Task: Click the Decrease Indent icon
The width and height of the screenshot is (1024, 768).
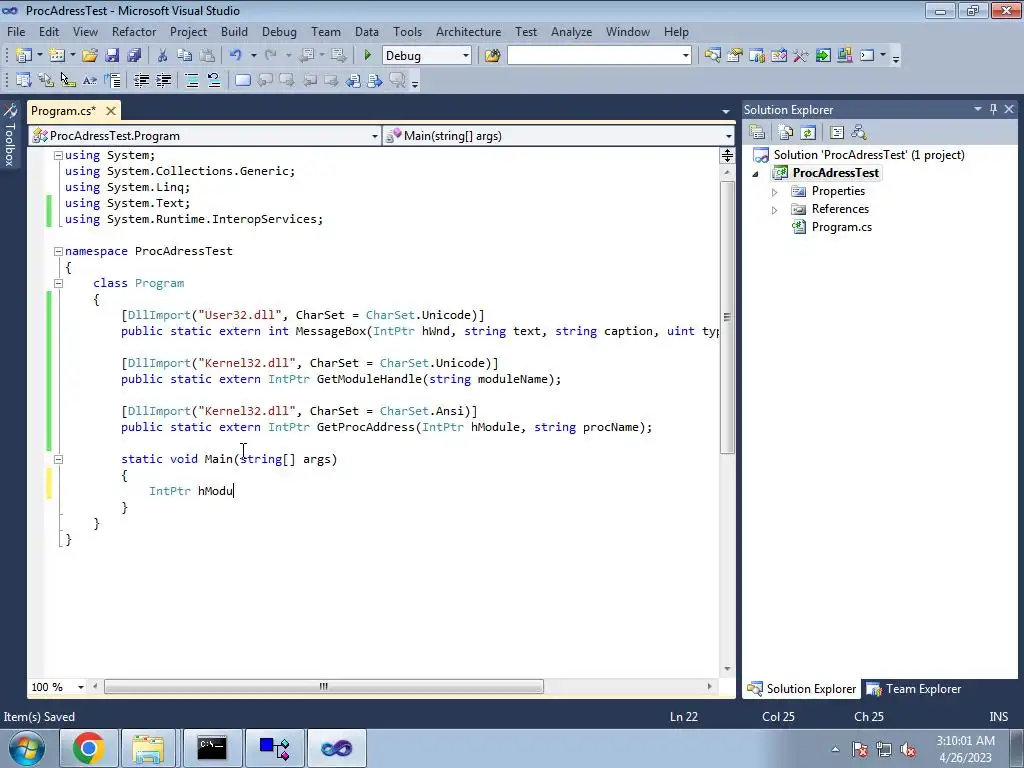Action: (x=141, y=80)
